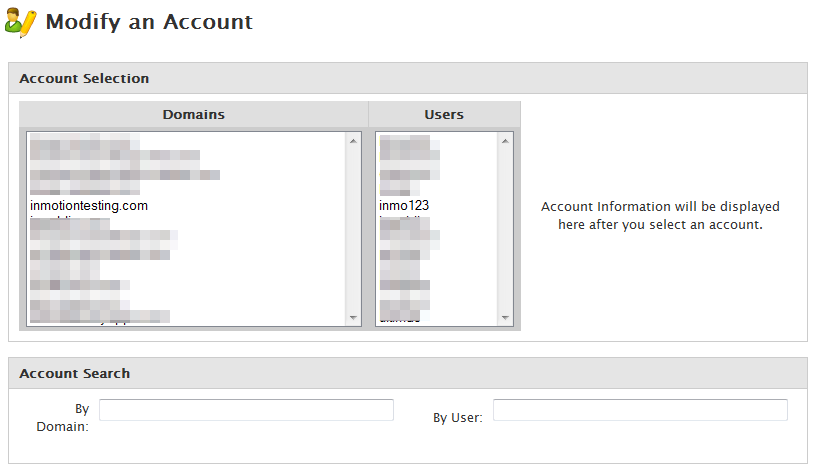Click into the By User search field
The image size is (813, 470).
640,410
